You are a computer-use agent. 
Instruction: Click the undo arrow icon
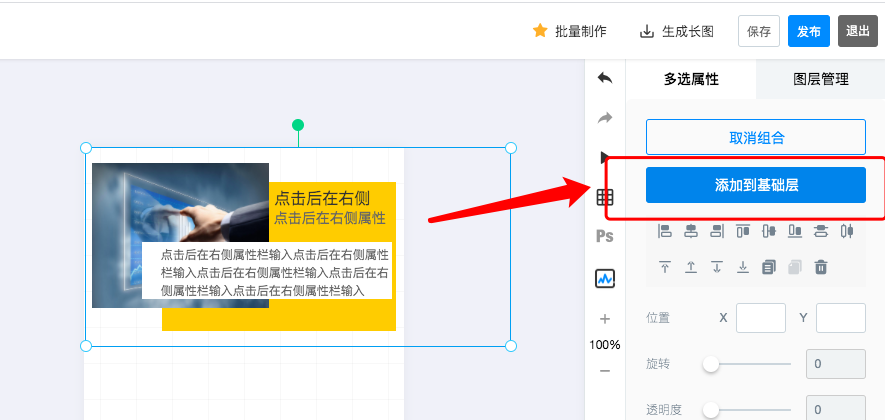click(x=605, y=78)
